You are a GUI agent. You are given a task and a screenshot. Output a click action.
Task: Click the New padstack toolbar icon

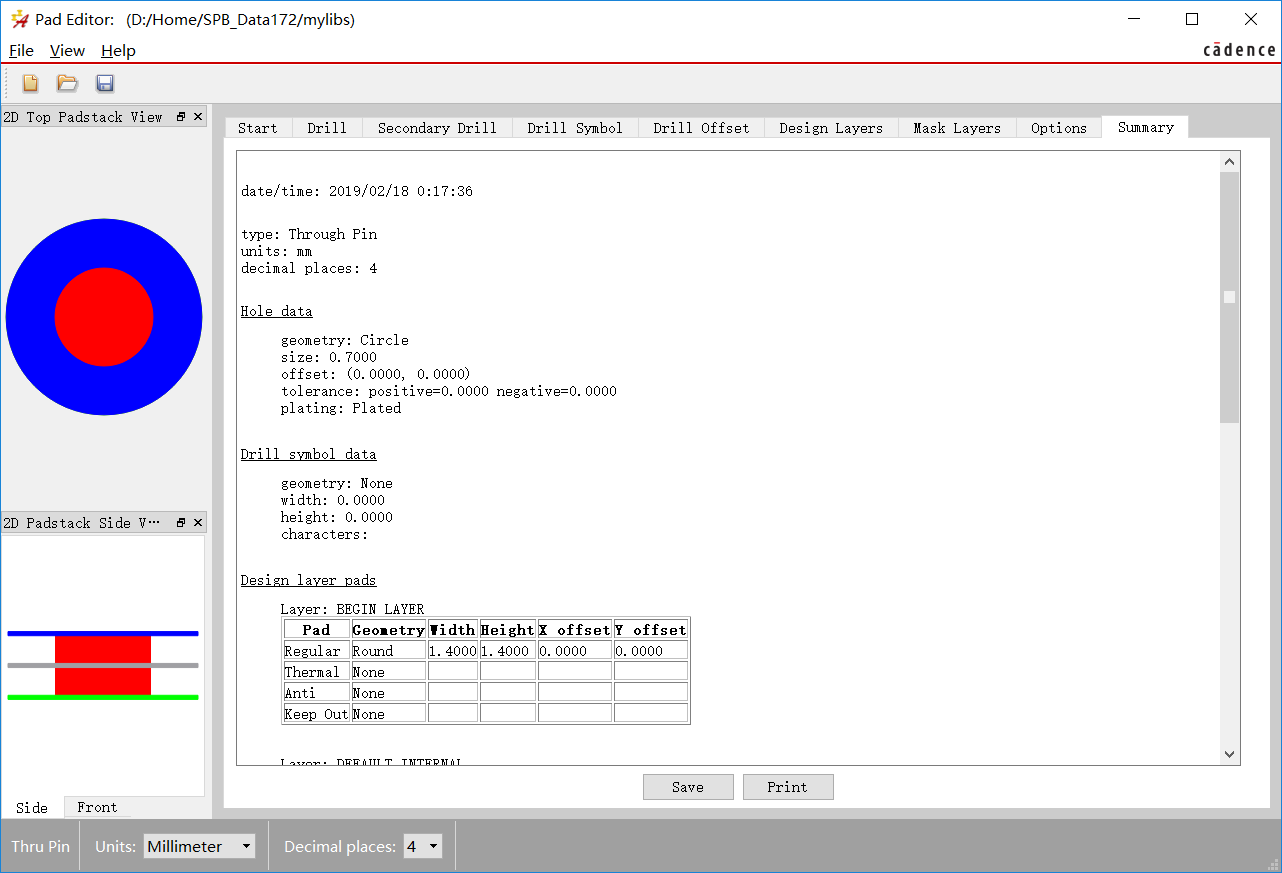[x=30, y=84]
